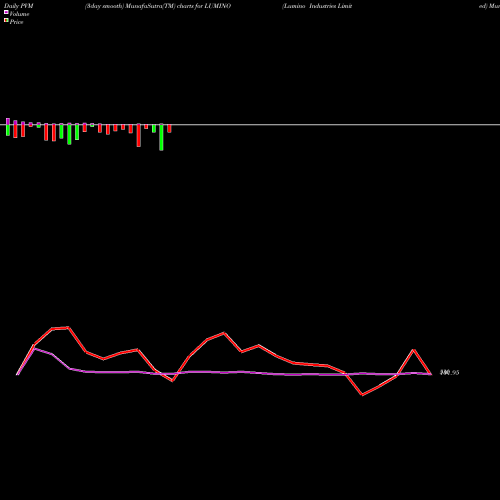Click the Volume legend color swatch
500x500 pixels.
(x=6, y=13)
